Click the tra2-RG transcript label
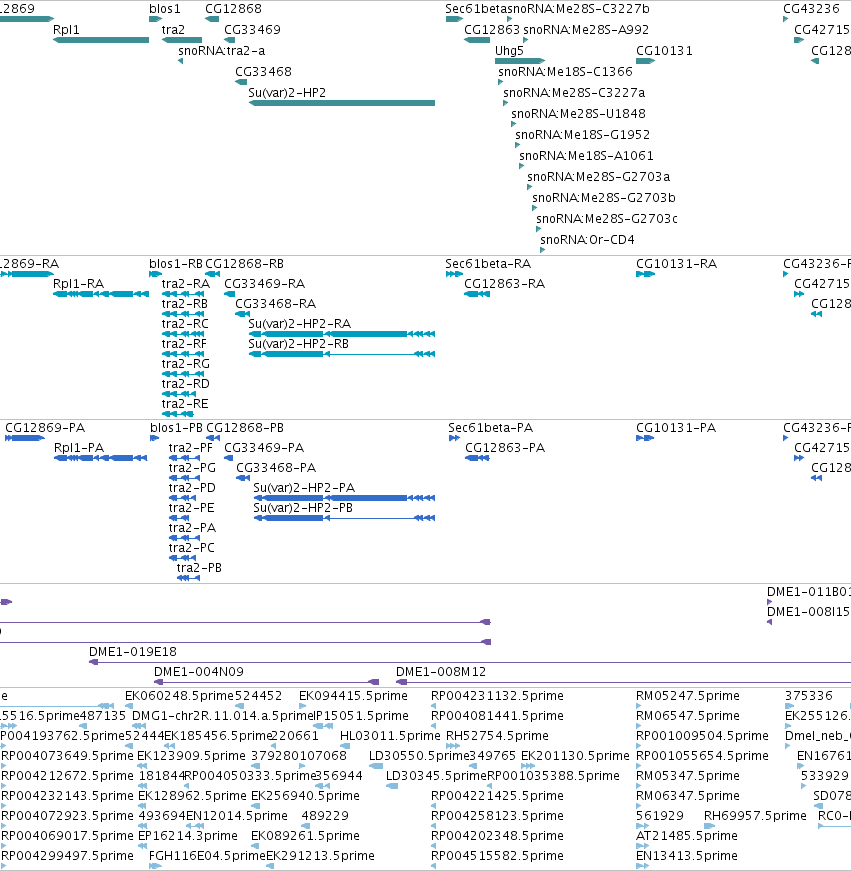851x871 pixels. (186, 364)
